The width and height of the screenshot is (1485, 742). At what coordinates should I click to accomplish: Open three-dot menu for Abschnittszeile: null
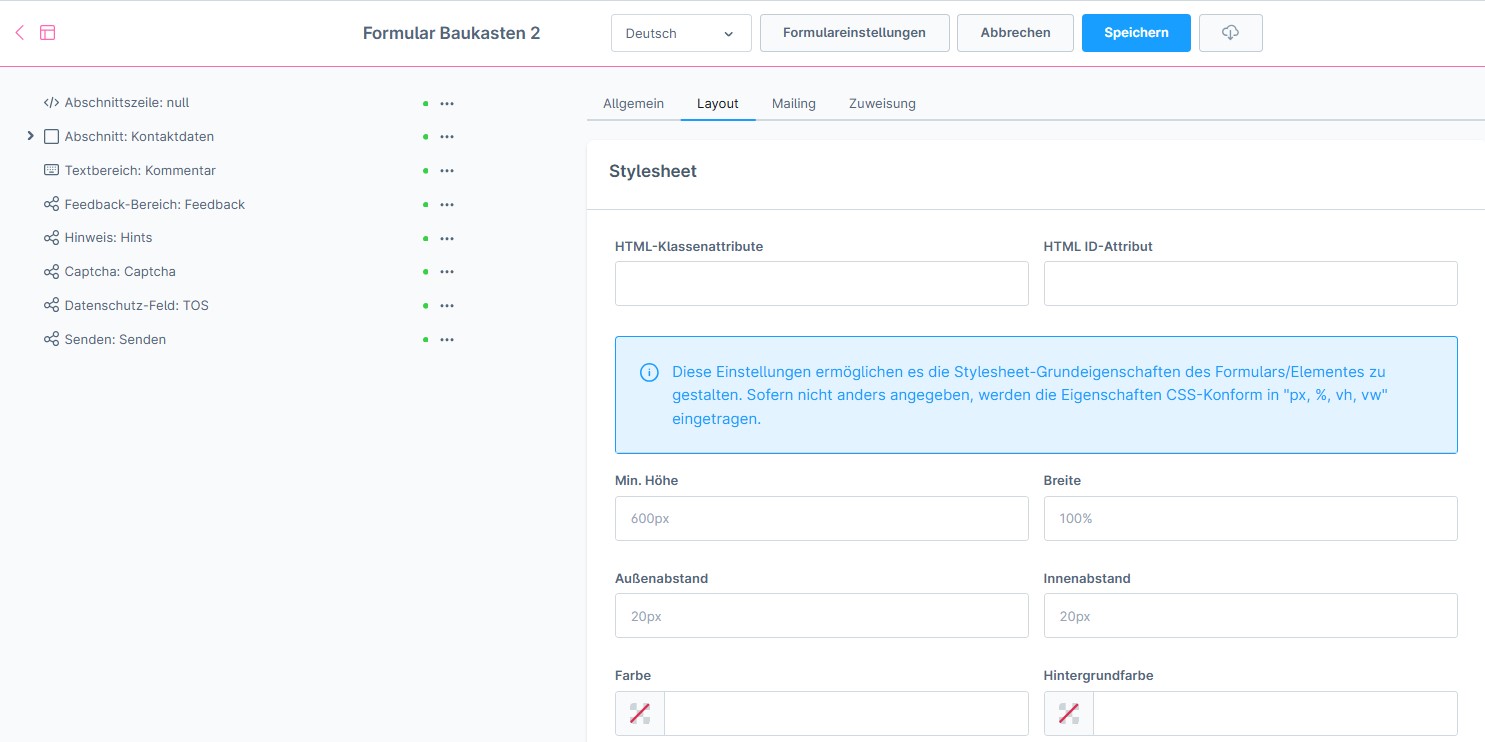[x=447, y=103]
